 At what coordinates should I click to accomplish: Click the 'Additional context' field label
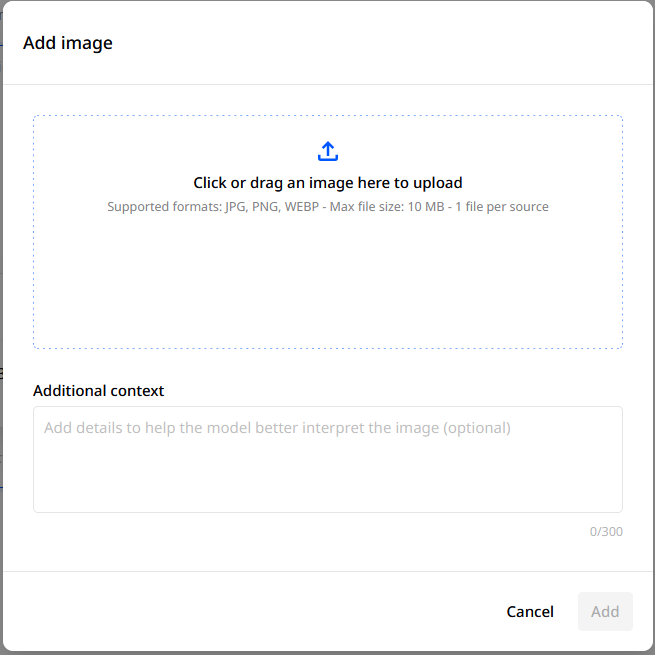(98, 391)
